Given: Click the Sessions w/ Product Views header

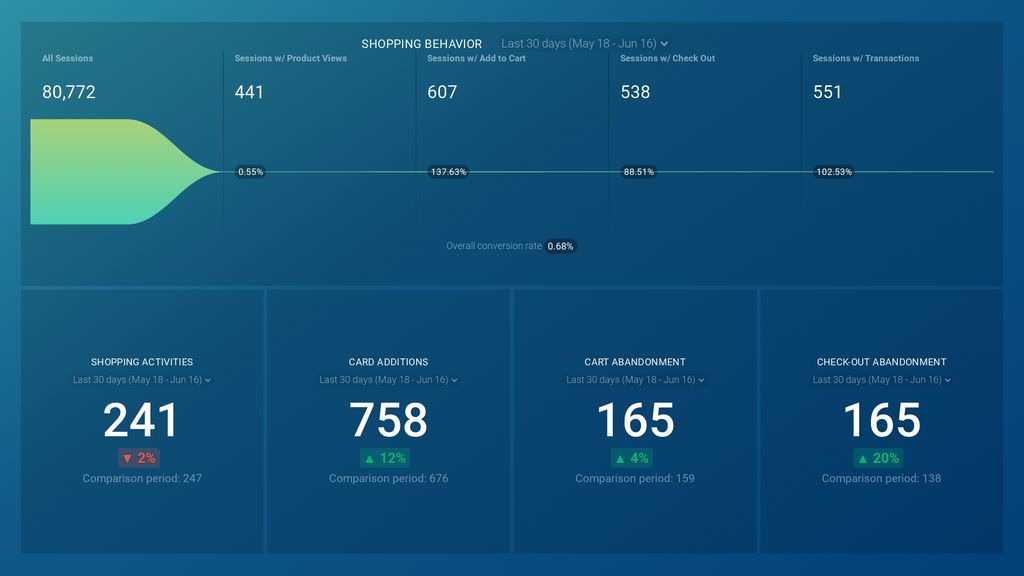Looking at the screenshot, I should [x=289, y=58].
